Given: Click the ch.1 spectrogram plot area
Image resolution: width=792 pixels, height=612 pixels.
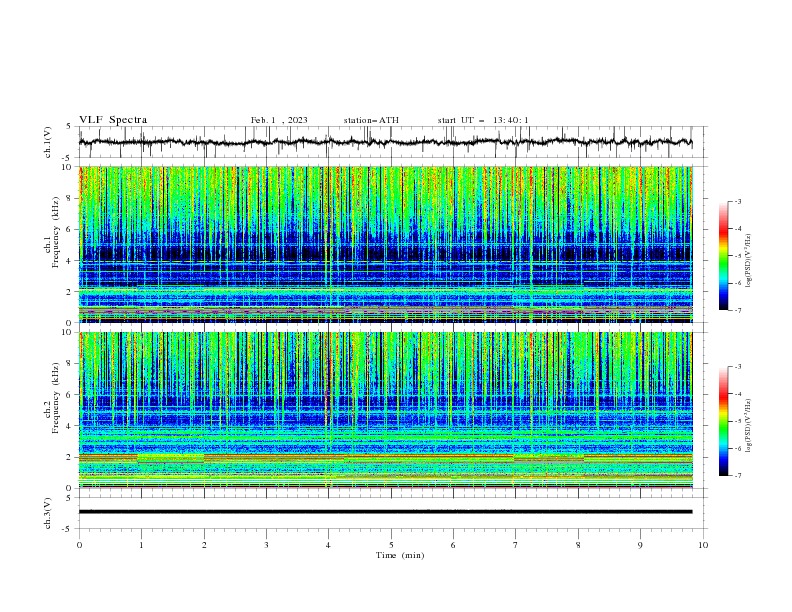Looking at the screenshot, I should pyautogui.click(x=386, y=244).
